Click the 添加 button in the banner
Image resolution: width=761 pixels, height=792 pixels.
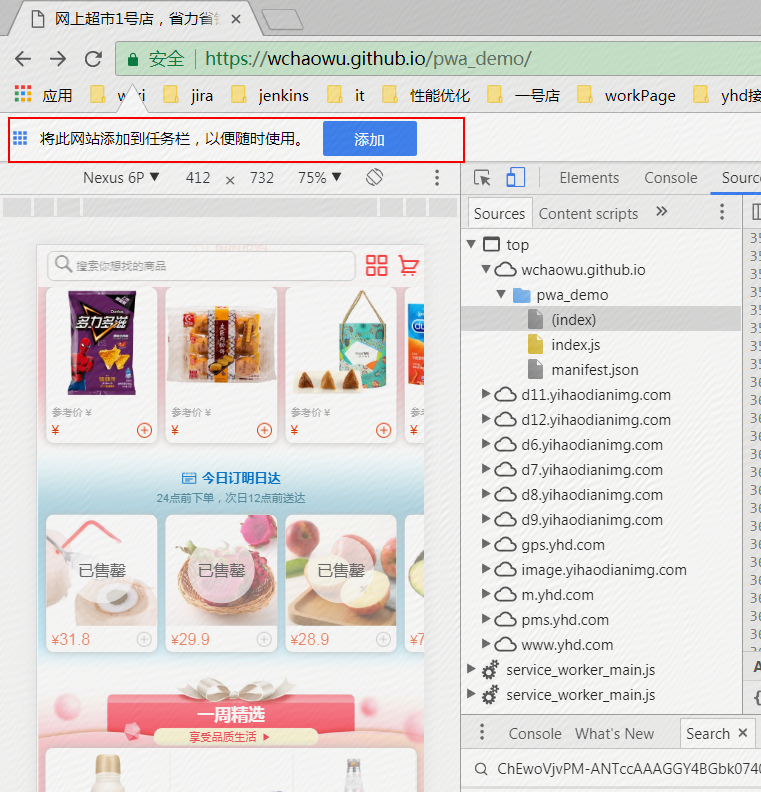[370, 139]
